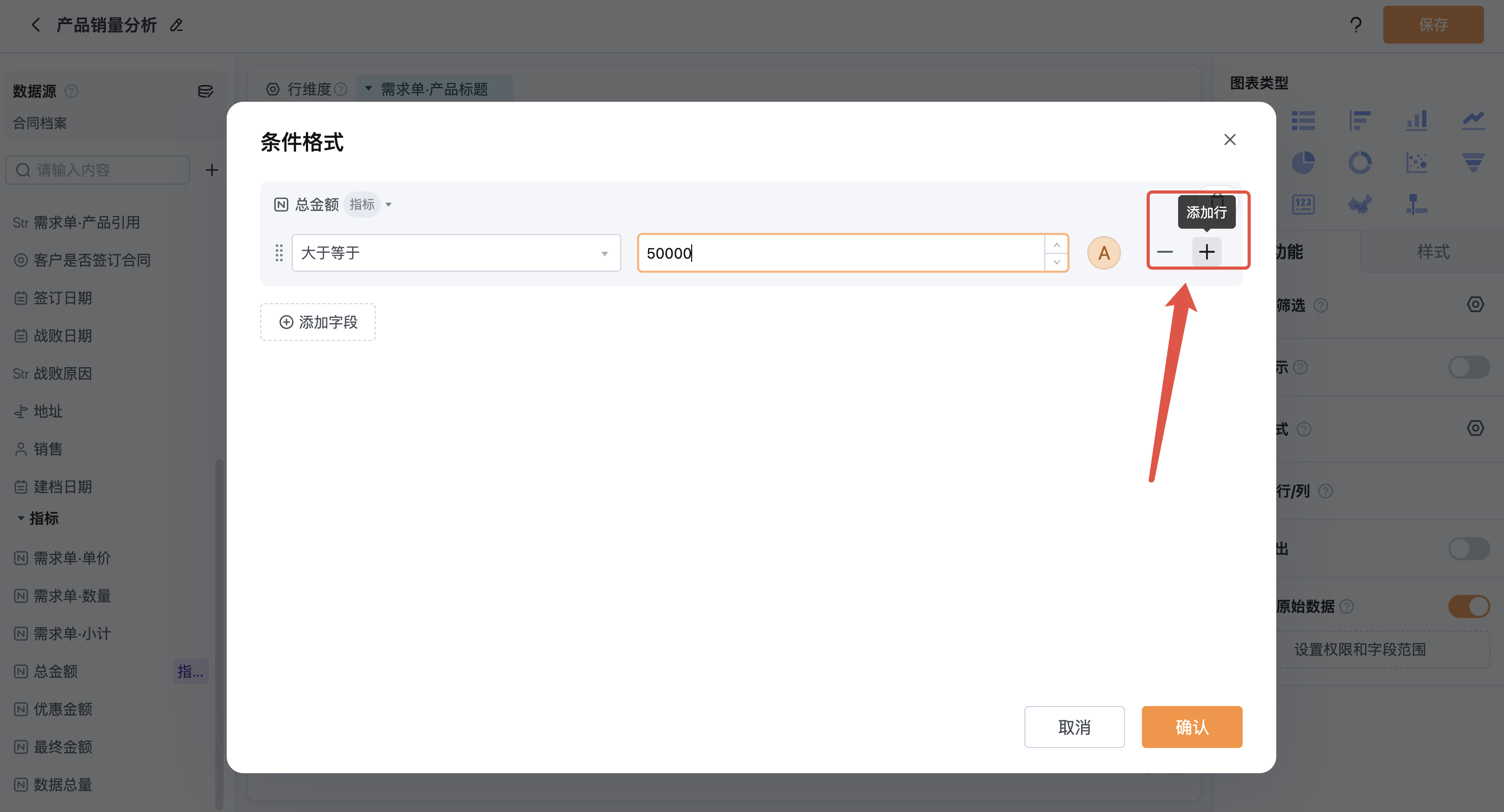The image size is (1504, 812).
Task: Click the 数据源 help icon
Action: 71,91
